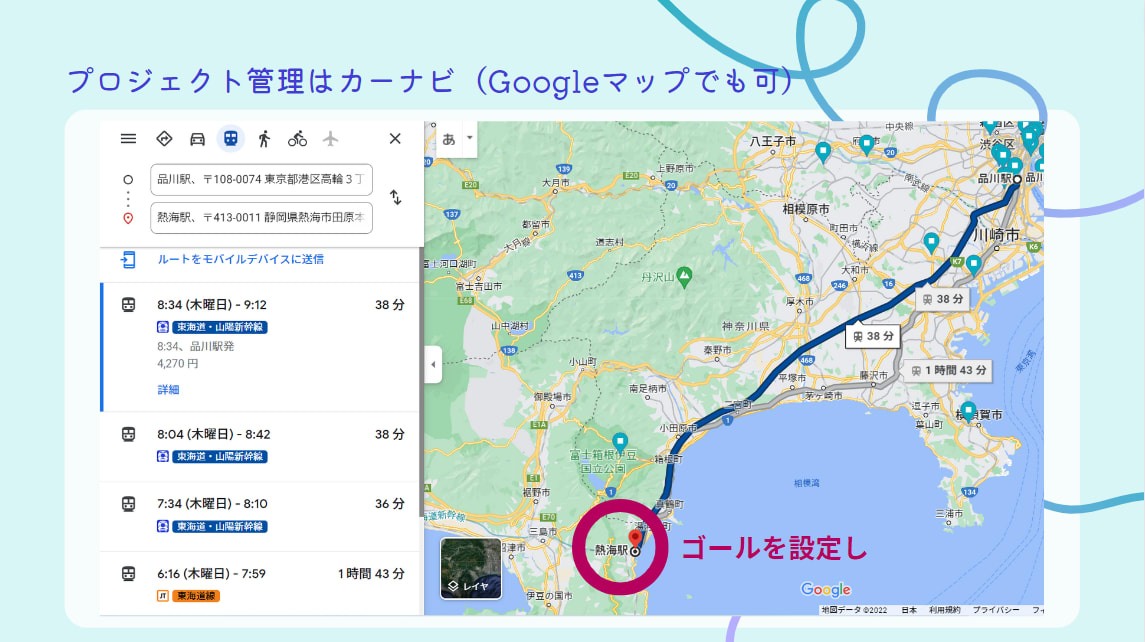Click 東海道・山陽新幹線 badge in 8:34 route
1145x642 pixels.
(220, 327)
